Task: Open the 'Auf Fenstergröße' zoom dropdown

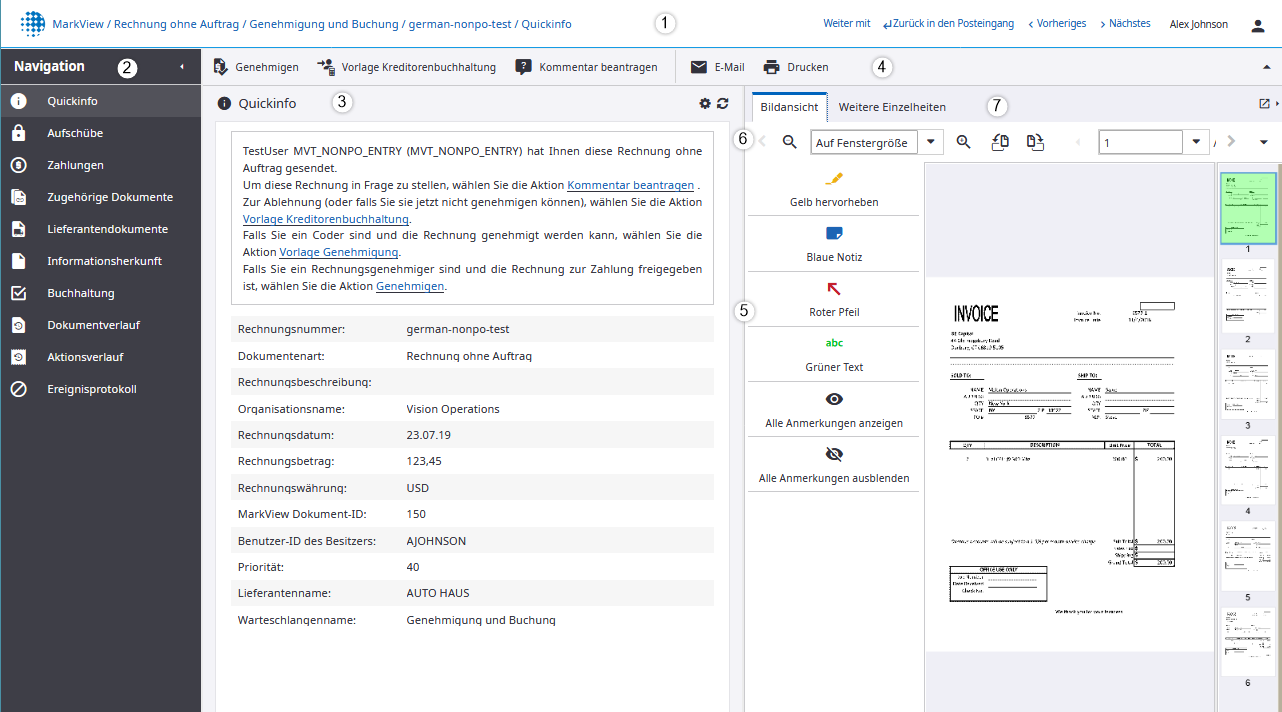Action: [931, 142]
